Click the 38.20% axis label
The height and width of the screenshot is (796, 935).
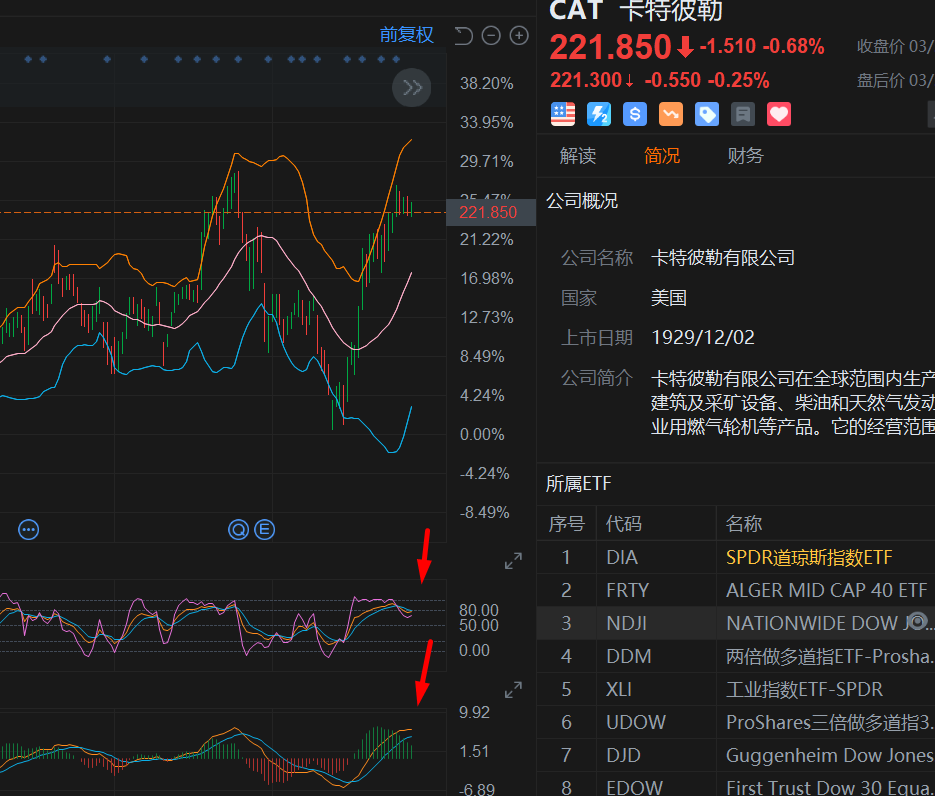point(487,83)
